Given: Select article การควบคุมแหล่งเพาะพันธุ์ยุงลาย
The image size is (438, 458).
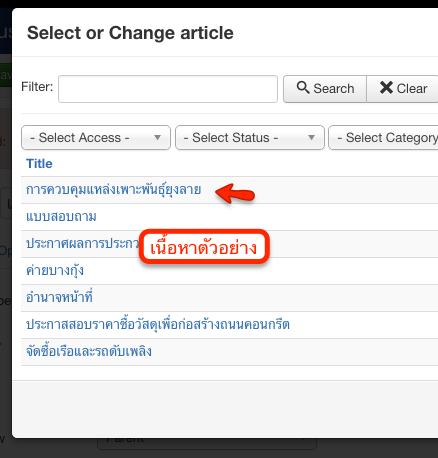Looking at the screenshot, I should [x=114, y=190].
